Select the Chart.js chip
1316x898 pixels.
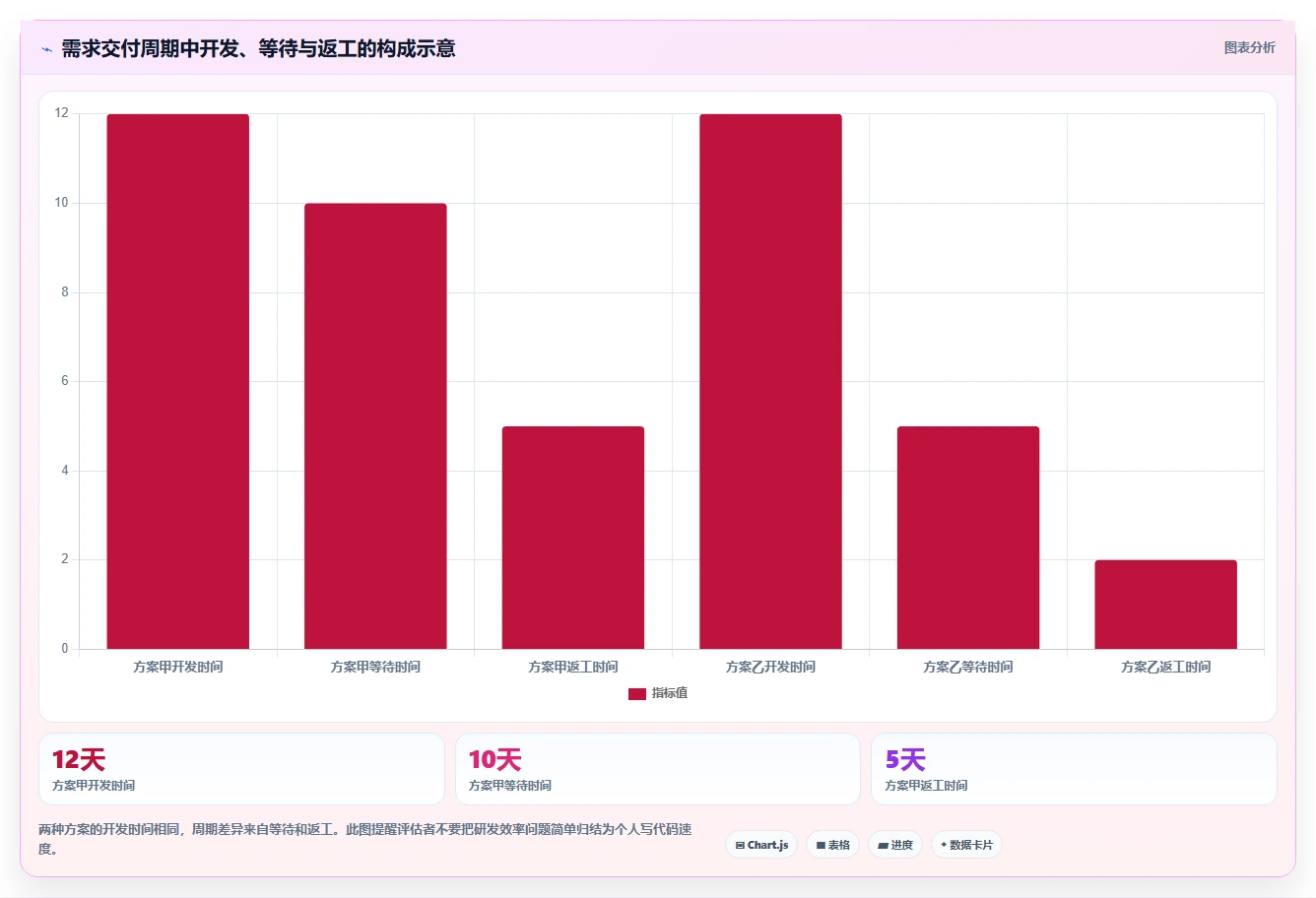click(x=761, y=845)
